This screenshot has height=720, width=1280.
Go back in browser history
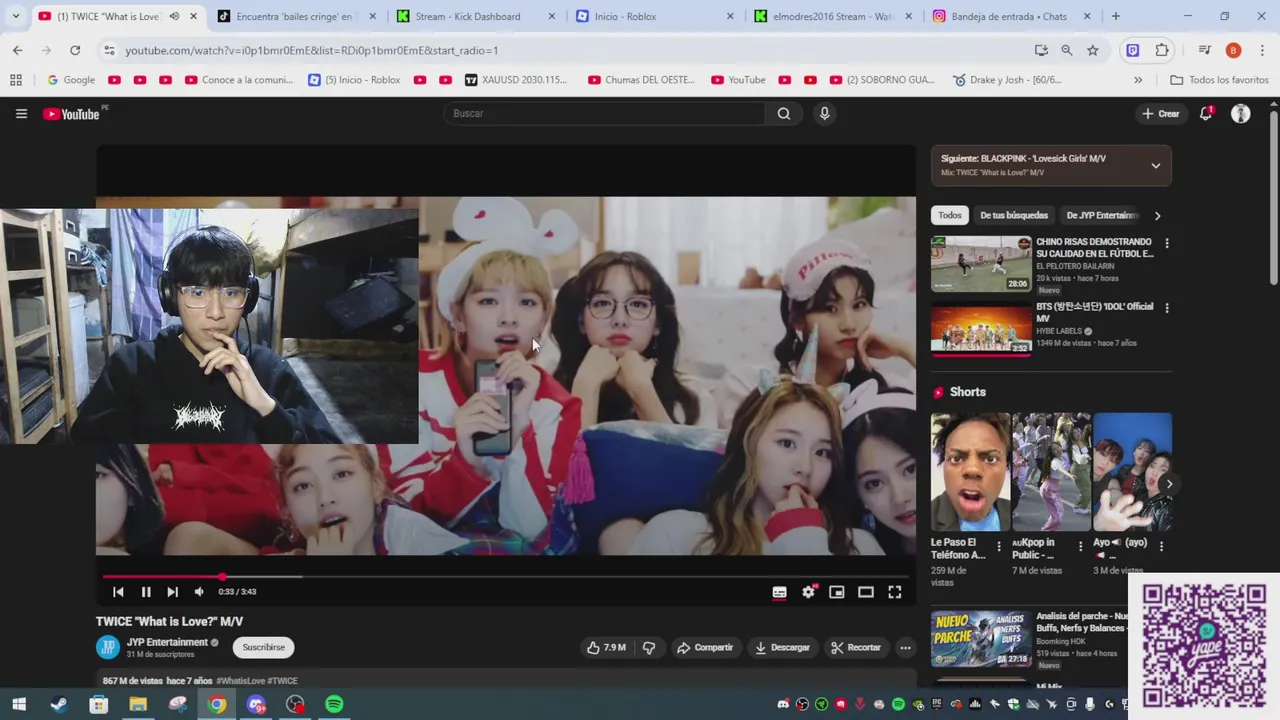[18, 50]
